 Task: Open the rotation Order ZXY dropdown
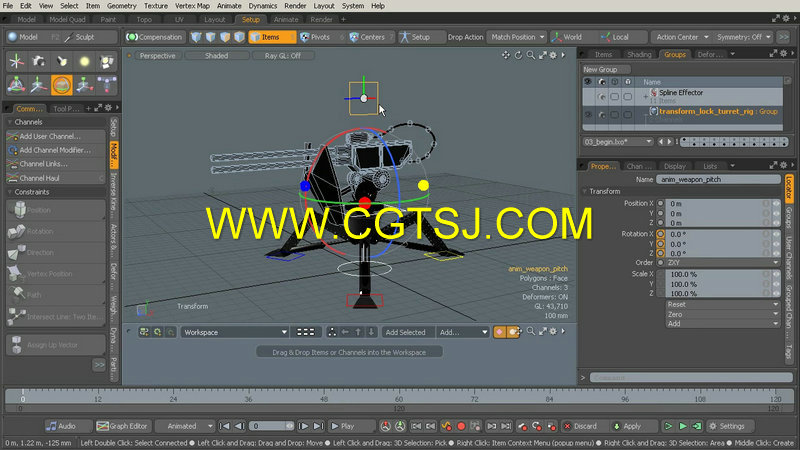pyautogui.click(x=723, y=263)
